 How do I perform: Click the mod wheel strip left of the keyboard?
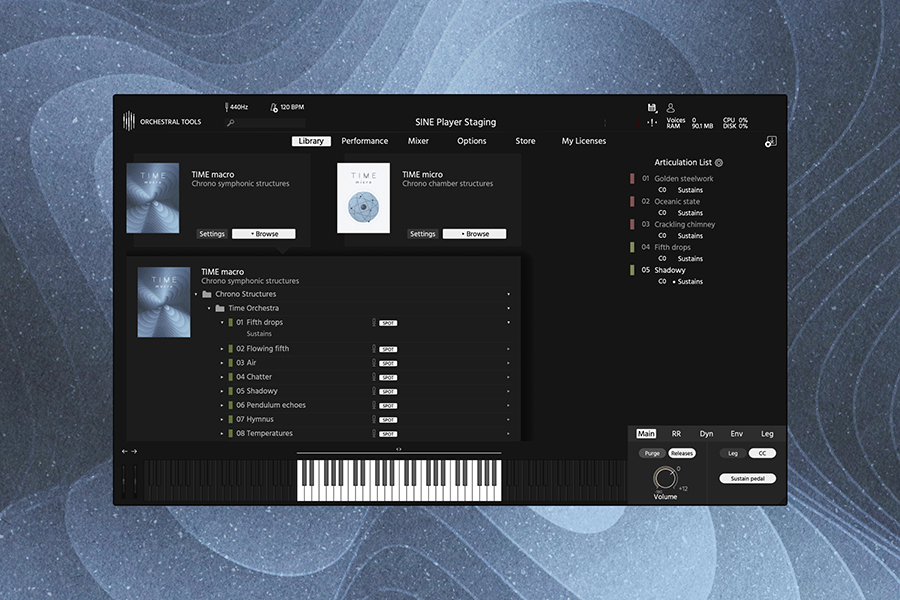pos(135,481)
